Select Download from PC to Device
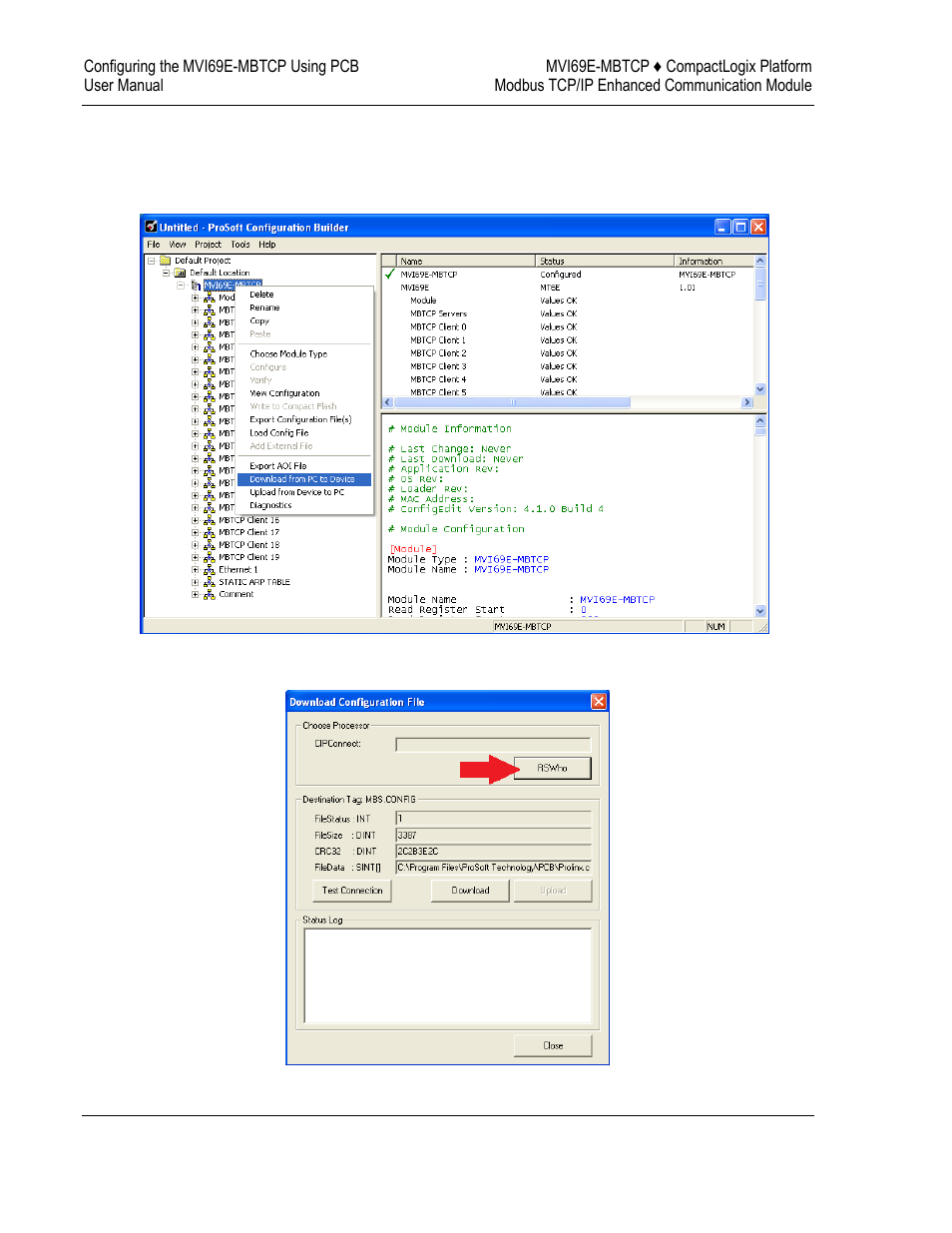Image resolution: width=952 pixels, height=1233 pixels. [x=304, y=479]
